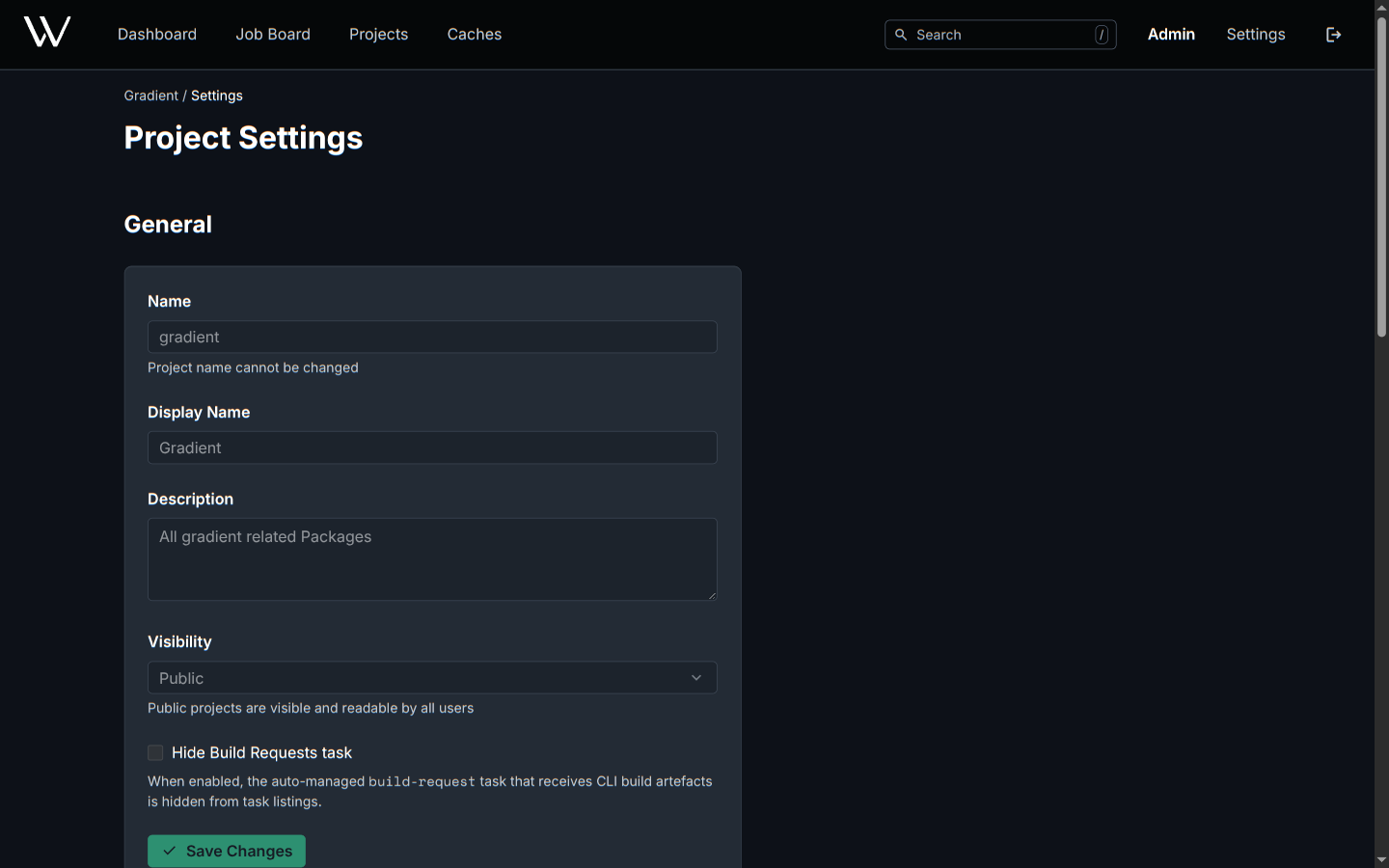The image size is (1389, 868).
Task: Go to Dashboard
Action: pos(157,34)
